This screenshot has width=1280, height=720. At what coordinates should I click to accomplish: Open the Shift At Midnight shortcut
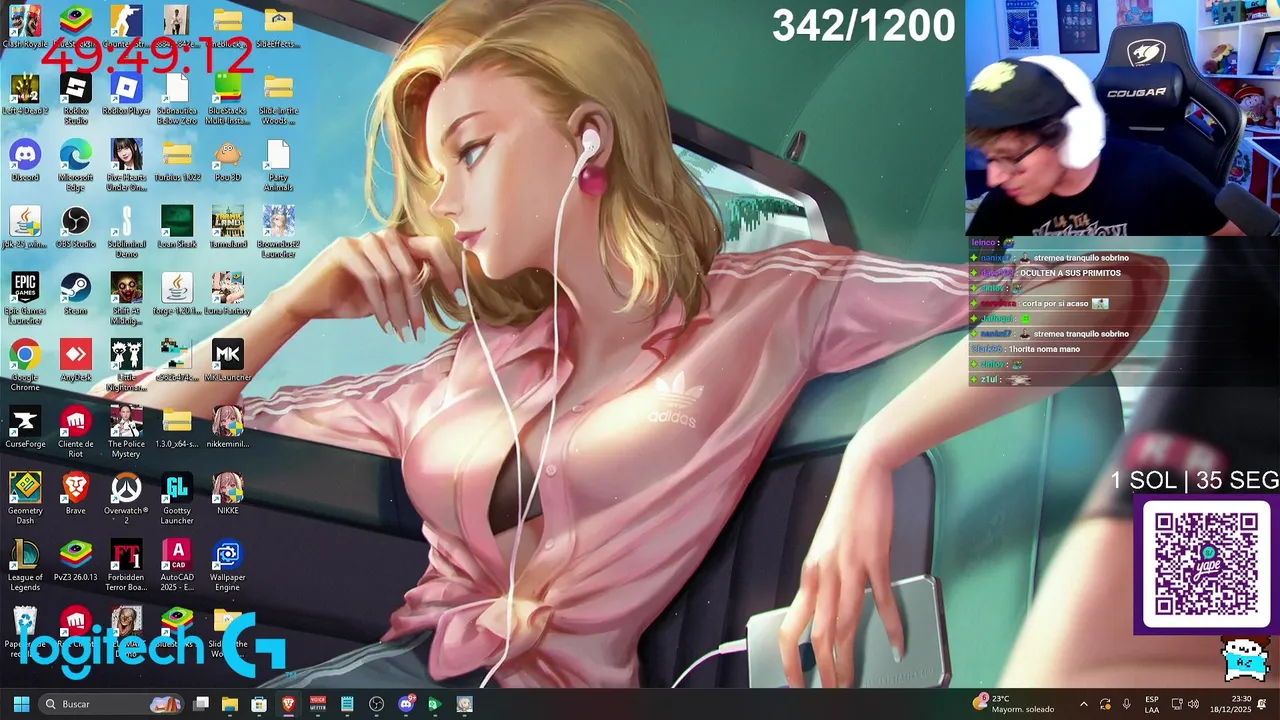(126, 299)
